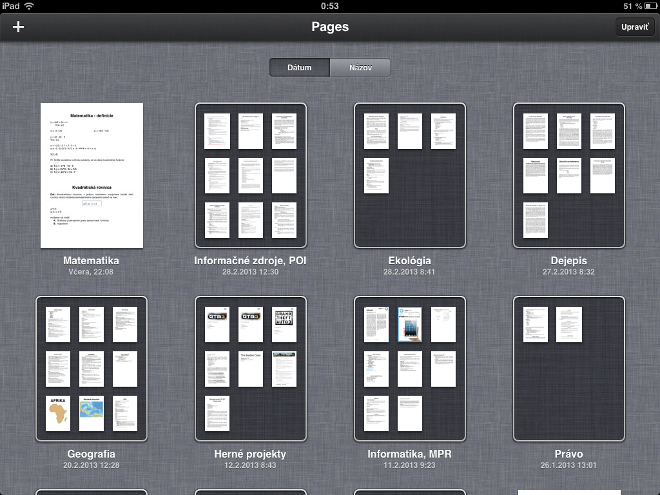Select the Informačné zdroje, POI title
Screen dimensions: 660x495
coord(250,261)
